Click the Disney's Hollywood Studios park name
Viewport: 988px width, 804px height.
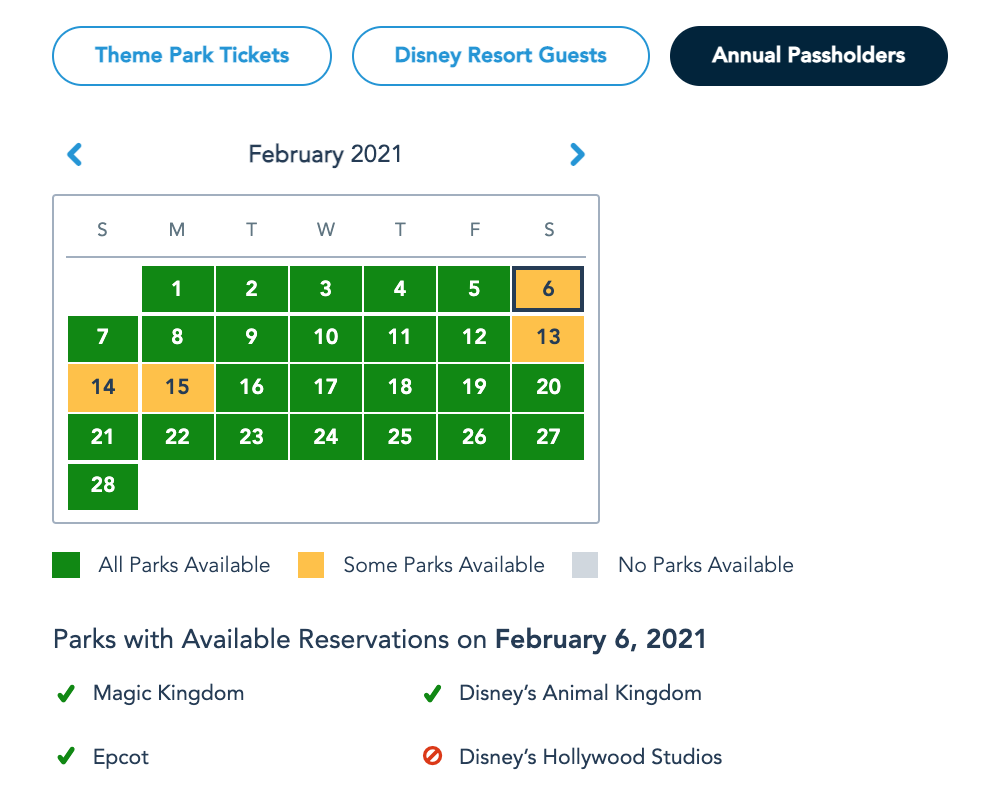[590, 757]
